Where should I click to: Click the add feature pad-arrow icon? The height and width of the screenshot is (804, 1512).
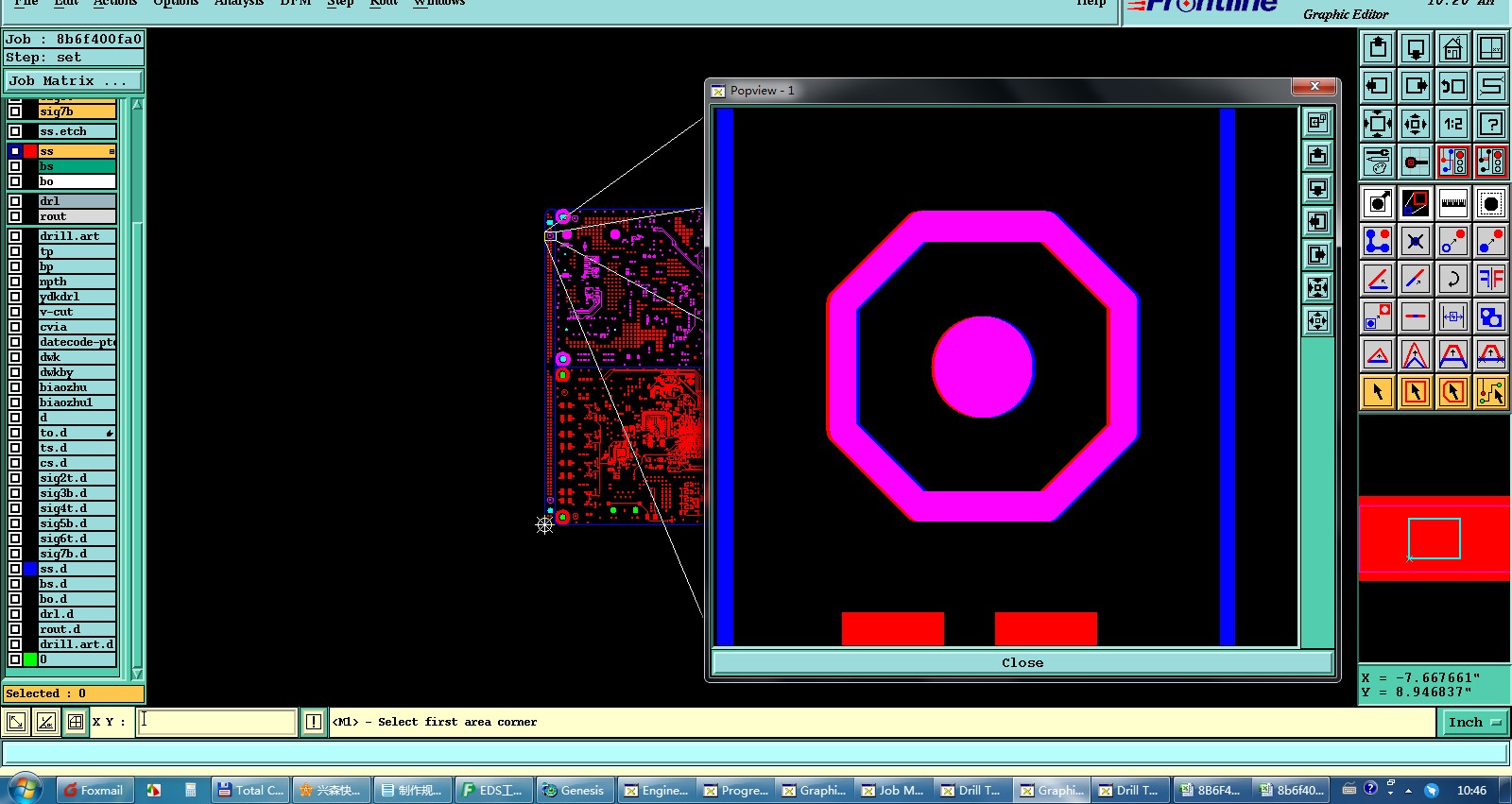[x=1378, y=203]
